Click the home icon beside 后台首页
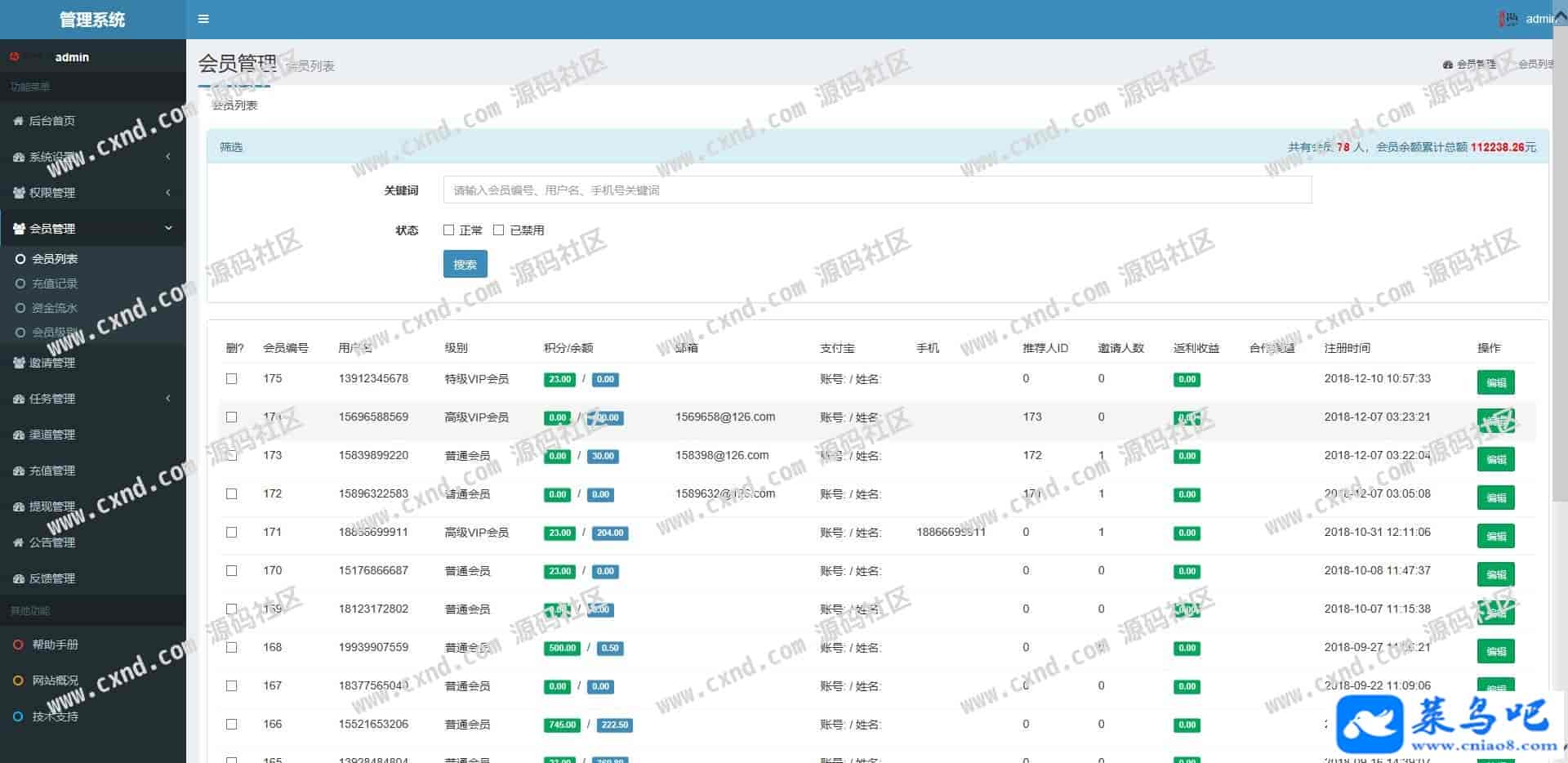Image resolution: width=1568 pixels, height=763 pixels. (19, 121)
